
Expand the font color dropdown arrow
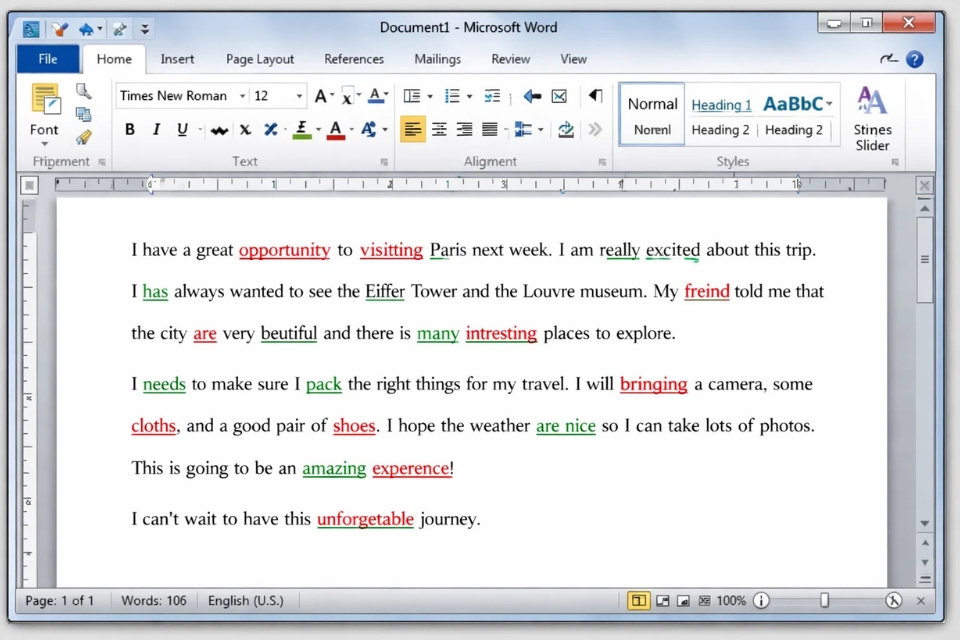[x=351, y=130]
